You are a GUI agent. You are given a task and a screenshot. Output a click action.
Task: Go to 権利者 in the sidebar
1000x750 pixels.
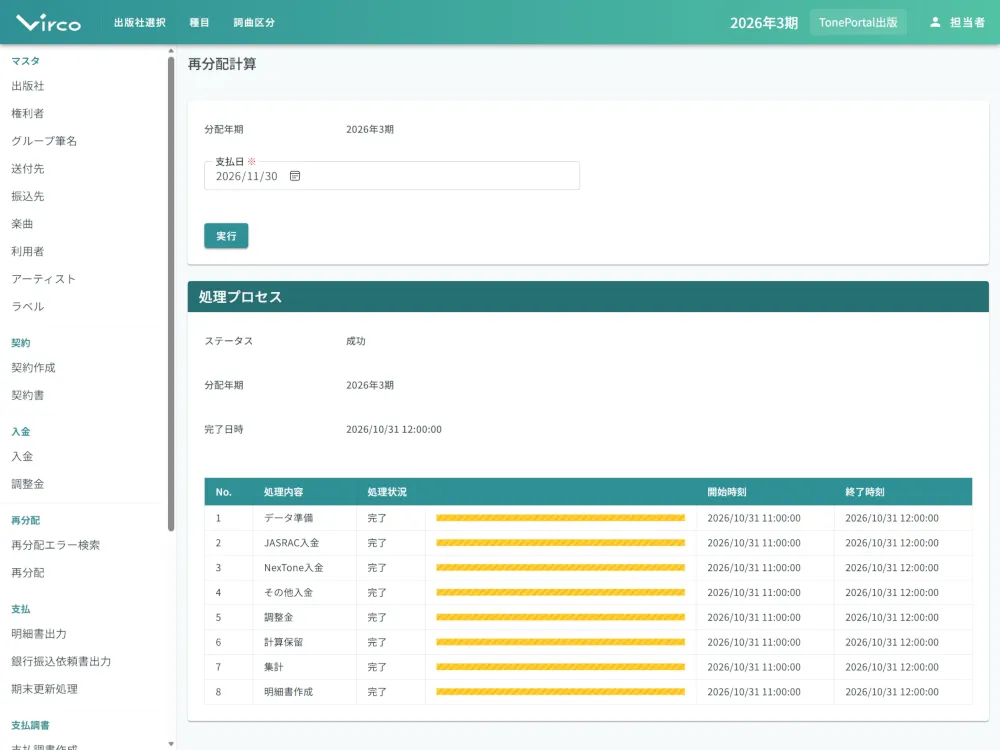pos(28,114)
